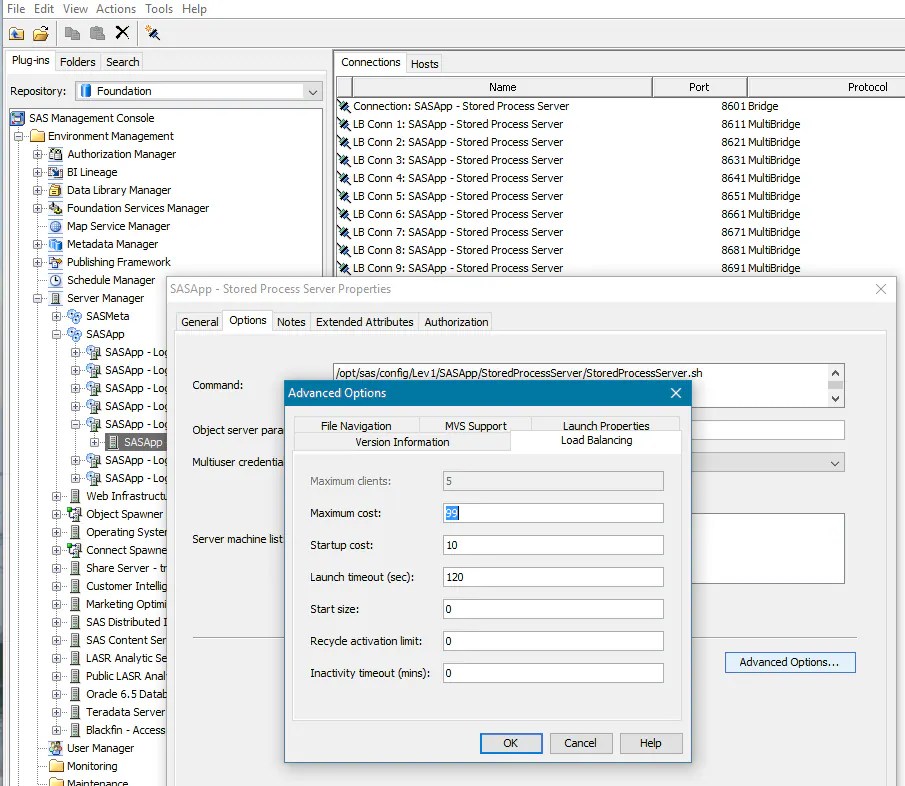The image size is (905, 786).
Task: Click the Publishing Framework icon
Action: [x=55, y=262]
